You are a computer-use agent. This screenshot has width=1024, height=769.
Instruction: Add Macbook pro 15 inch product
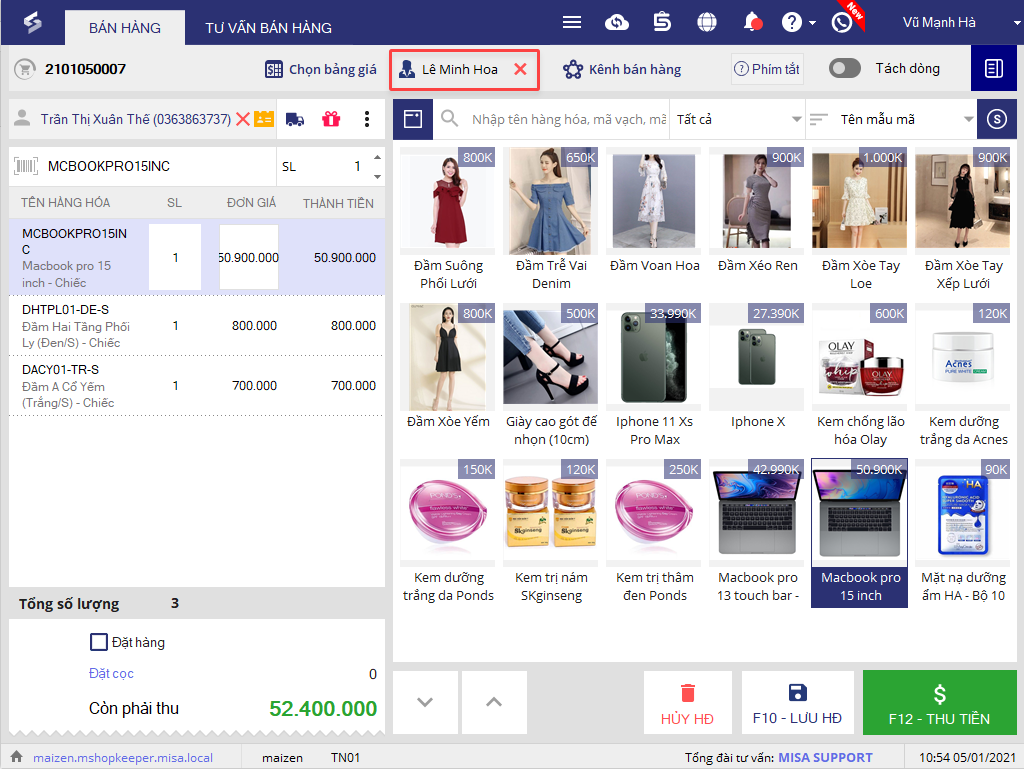pos(859,533)
